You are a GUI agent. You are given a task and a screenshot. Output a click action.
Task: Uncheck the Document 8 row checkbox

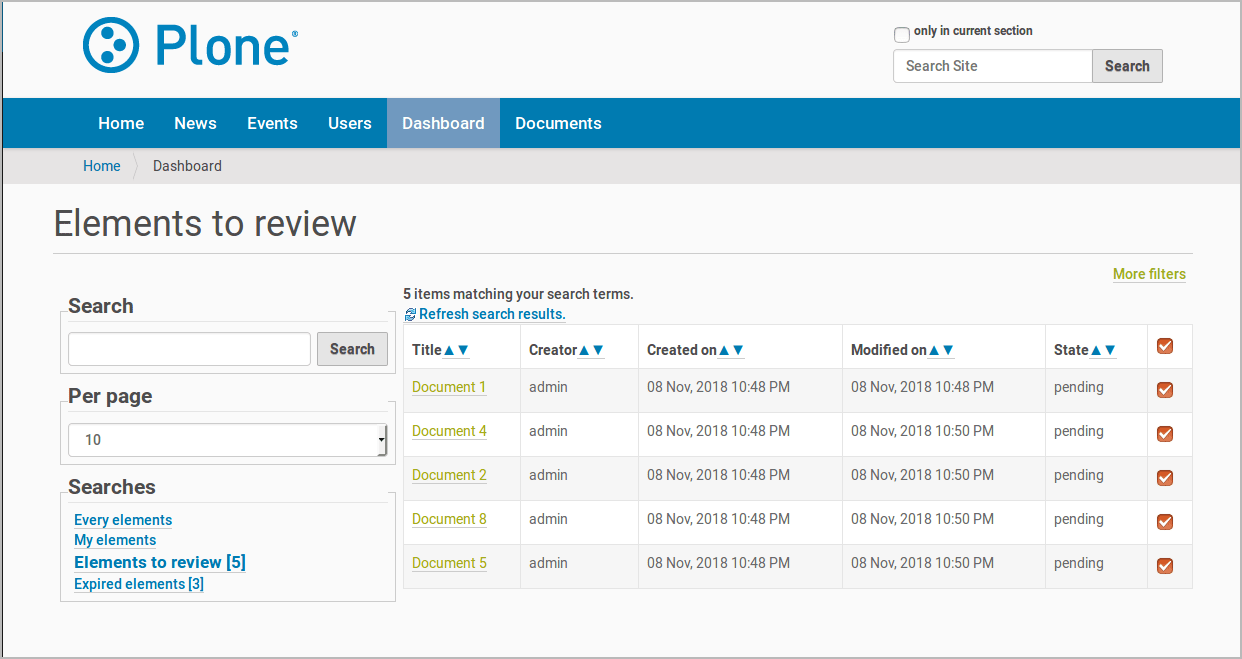pos(1165,522)
